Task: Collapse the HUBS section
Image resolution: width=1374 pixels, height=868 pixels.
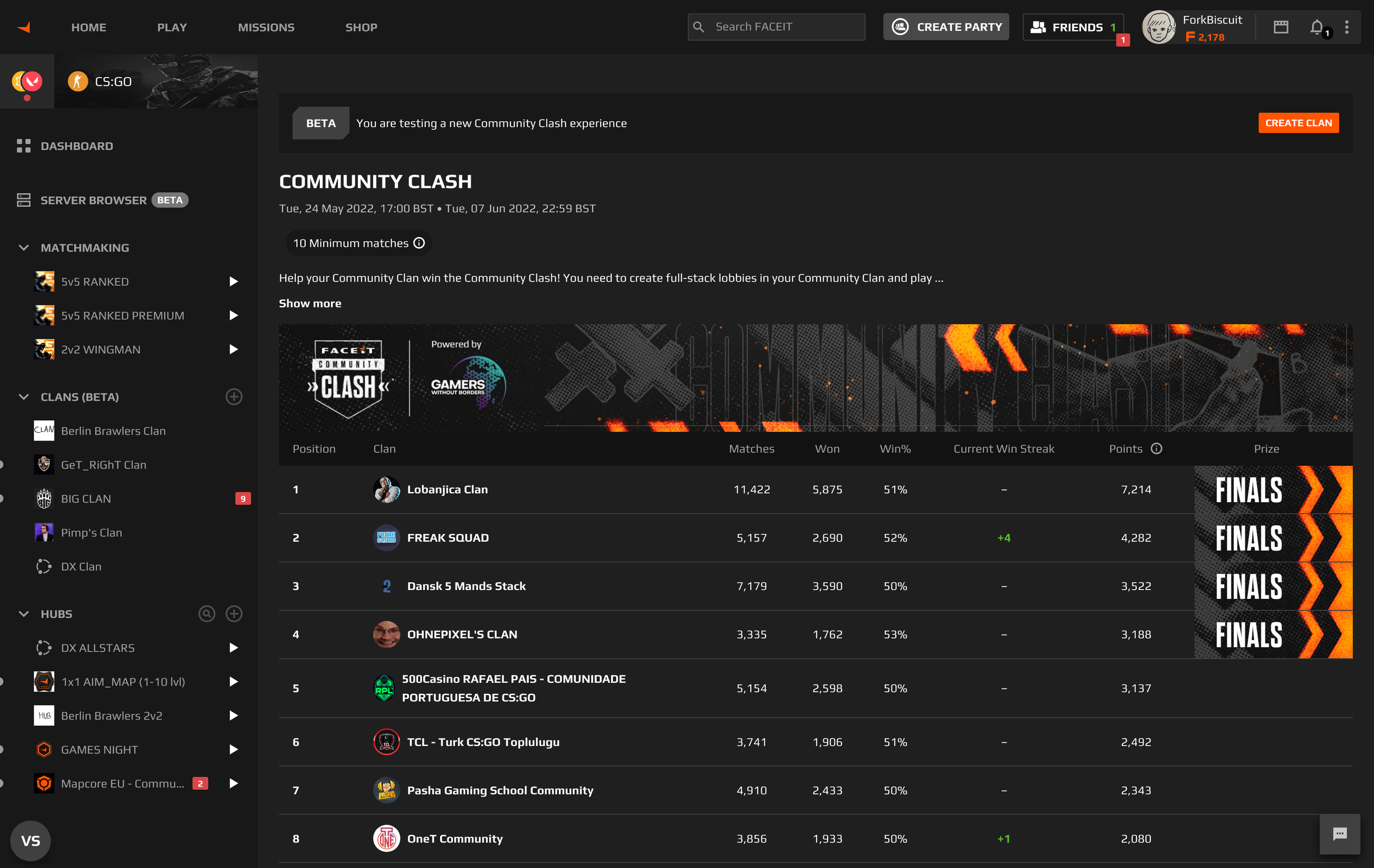Action: (x=23, y=614)
